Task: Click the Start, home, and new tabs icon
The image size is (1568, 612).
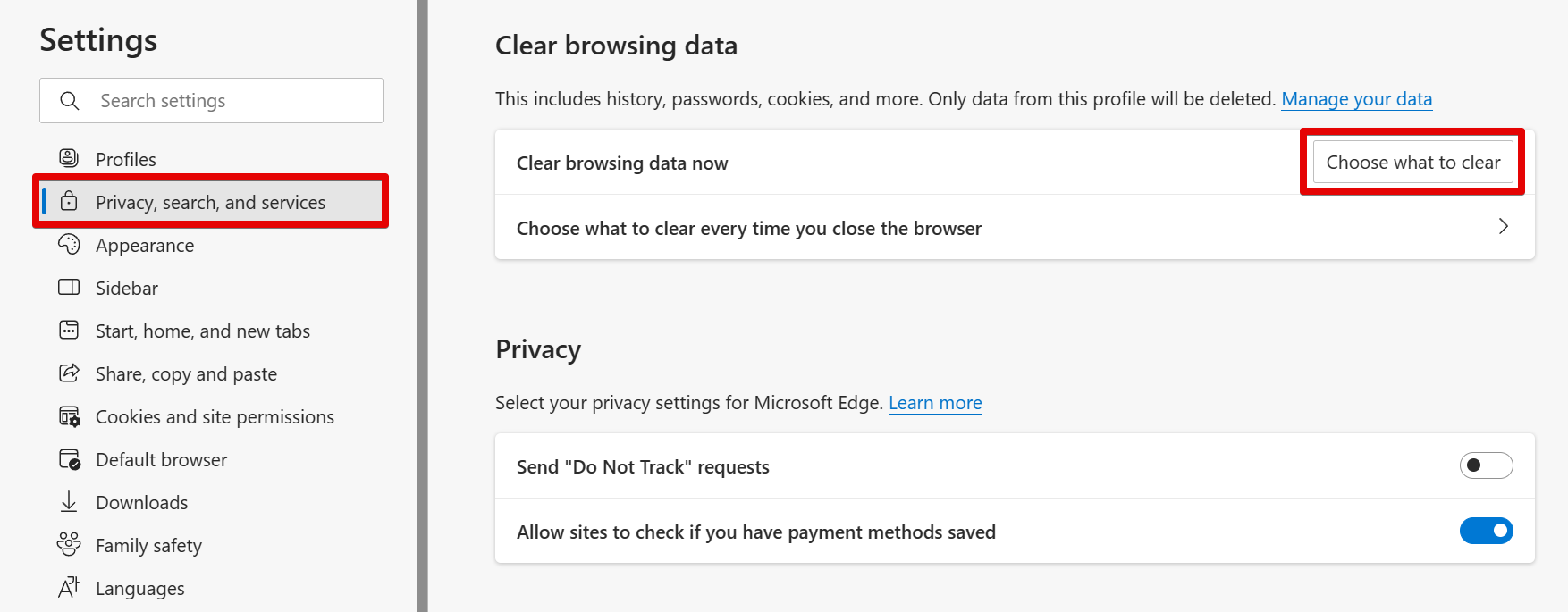Action: (x=69, y=331)
